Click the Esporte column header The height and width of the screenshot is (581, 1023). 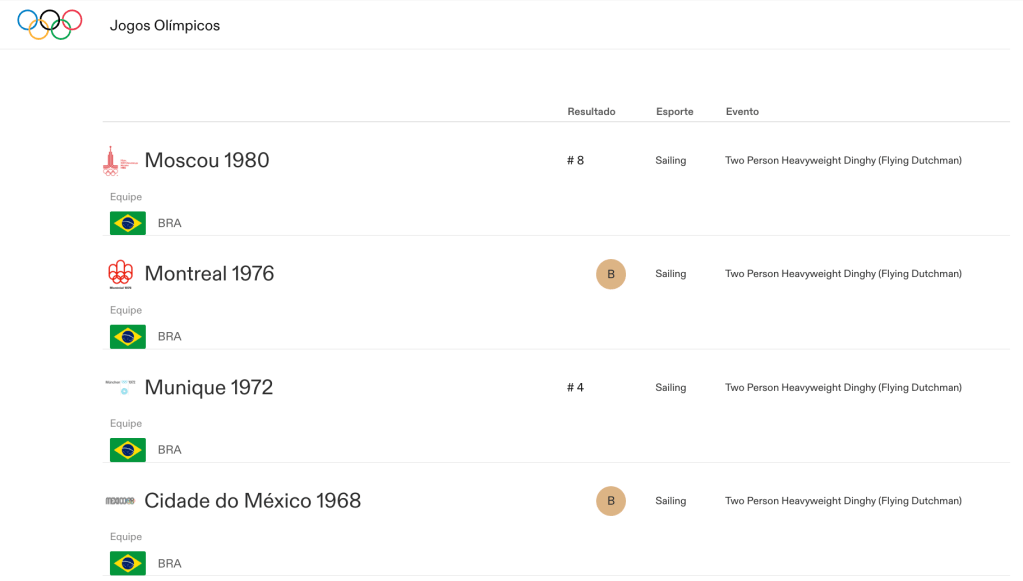(x=675, y=112)
